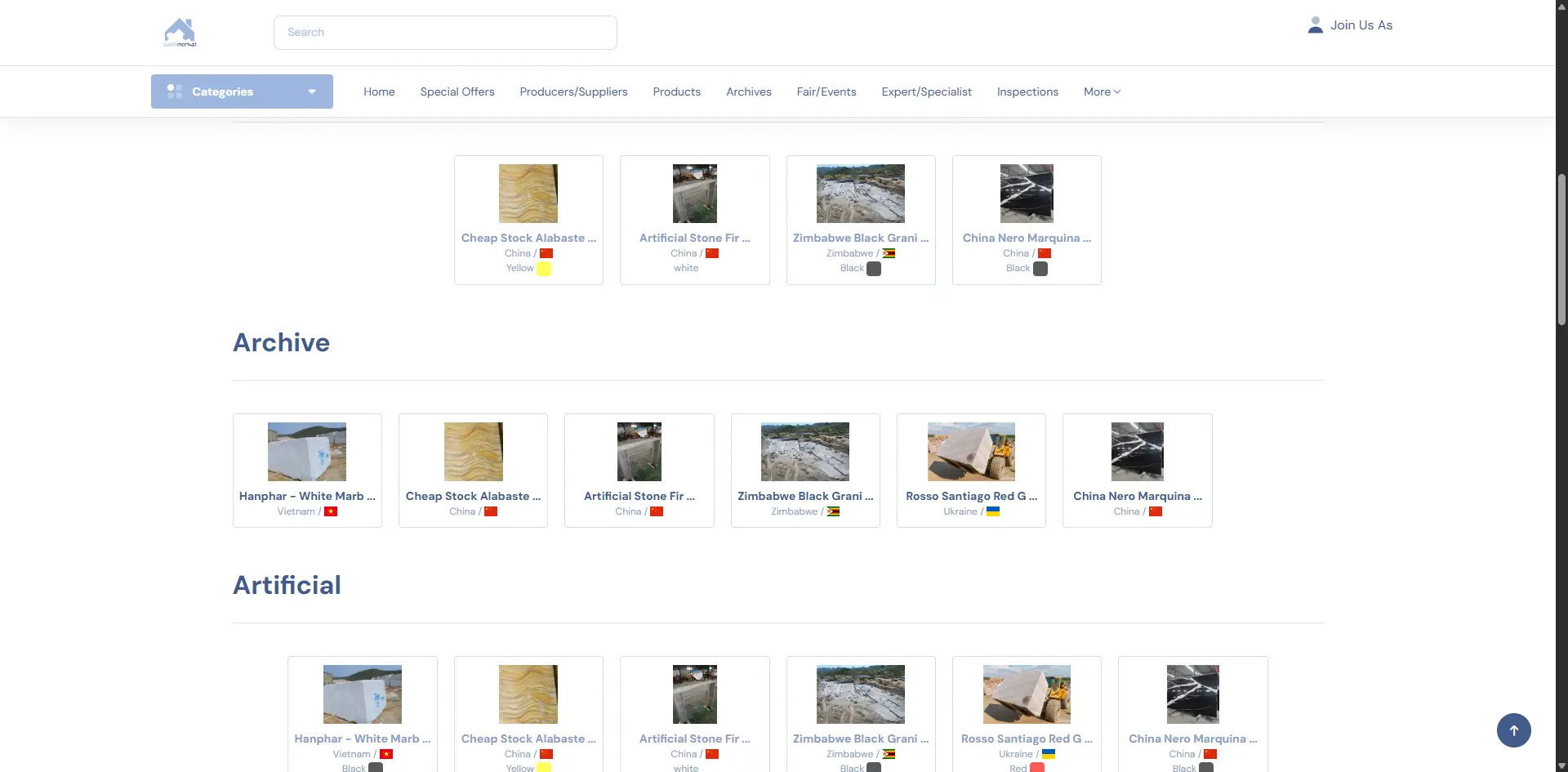Open Artificial section Hanphar White Marble thumbnail
The width and height of the screenshot is (1568, 772).
pos(363,694)
